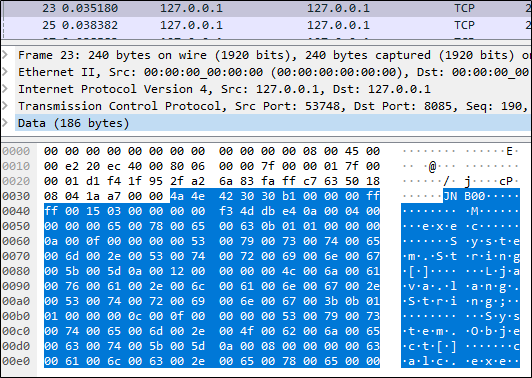532x378 pixels.
Task: Click hex offset 0030 row label
Action: 16,196
